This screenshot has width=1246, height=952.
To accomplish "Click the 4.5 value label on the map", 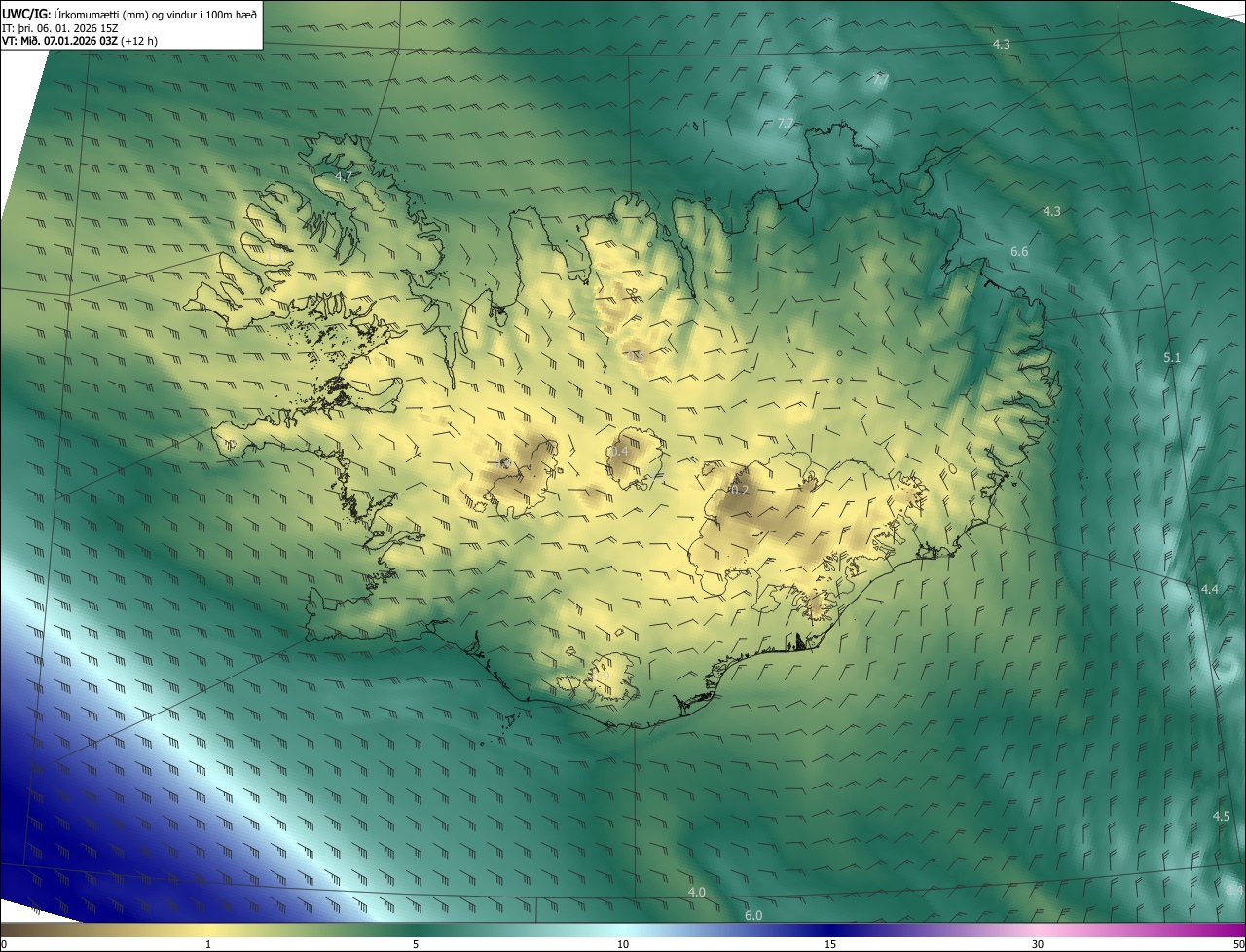I will (x=1222, y=817).
